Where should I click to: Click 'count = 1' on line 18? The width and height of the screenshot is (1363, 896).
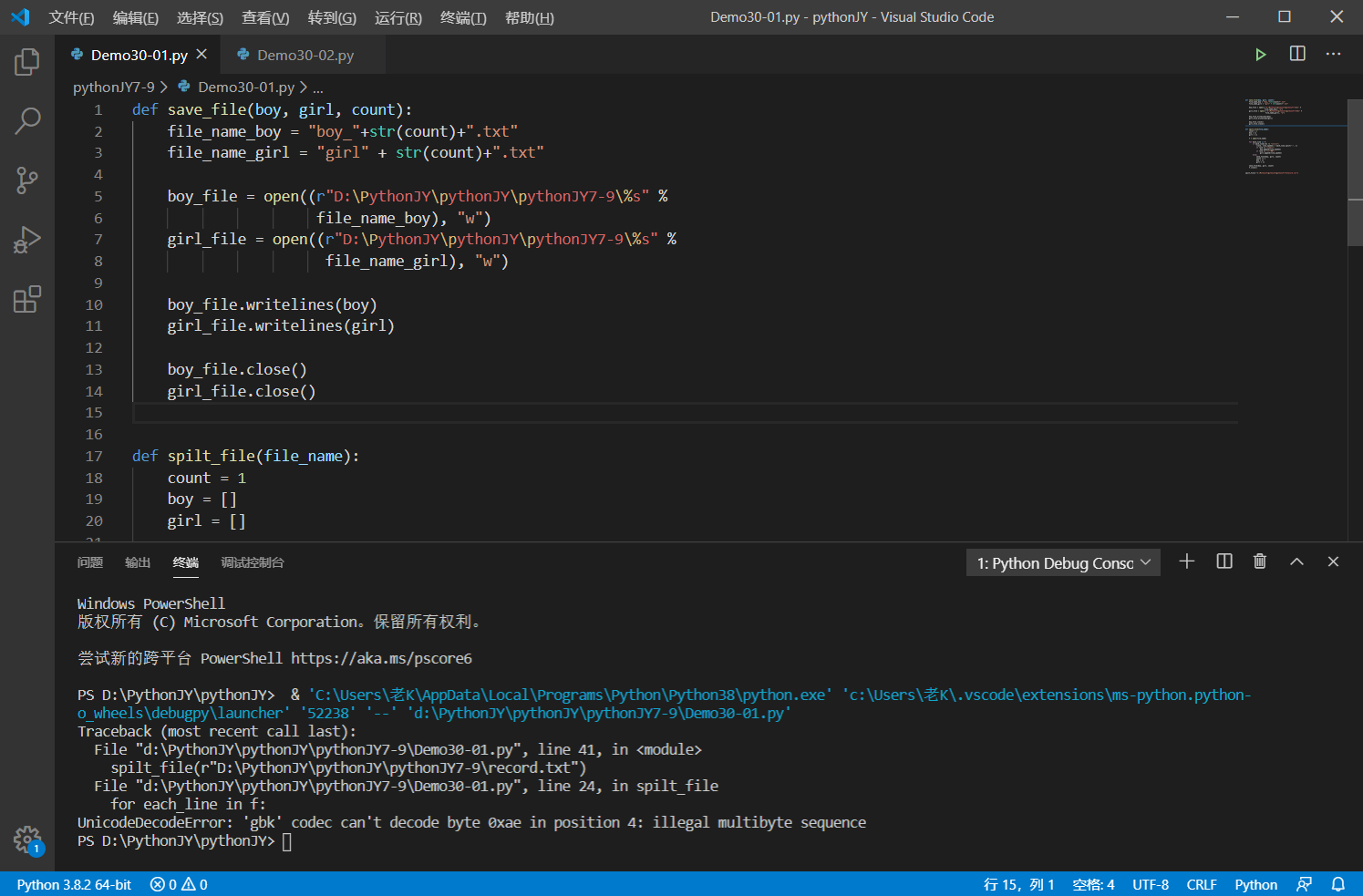tap(207, 478)
